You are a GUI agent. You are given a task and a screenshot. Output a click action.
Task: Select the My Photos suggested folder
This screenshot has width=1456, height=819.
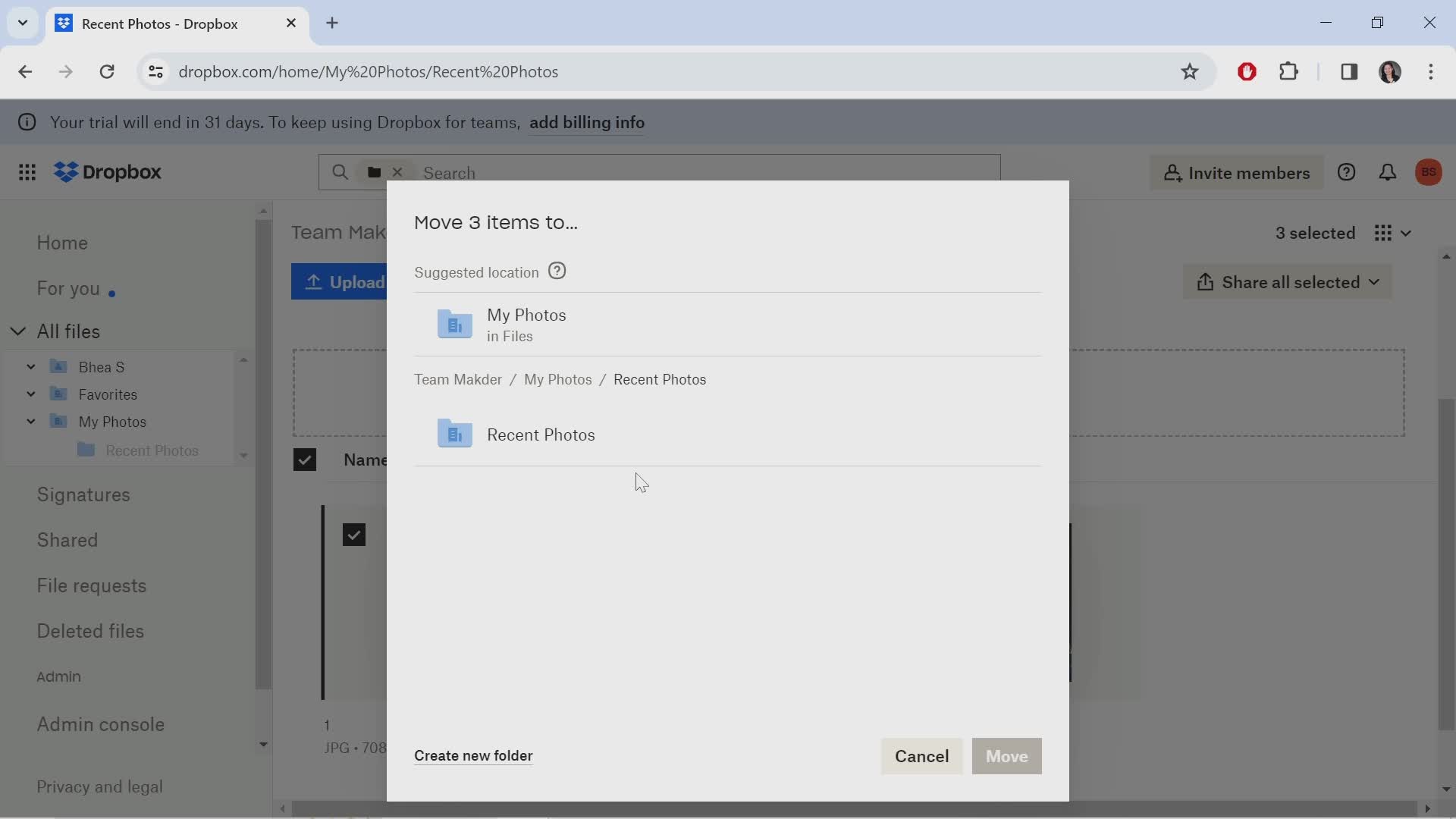point(728,325)
